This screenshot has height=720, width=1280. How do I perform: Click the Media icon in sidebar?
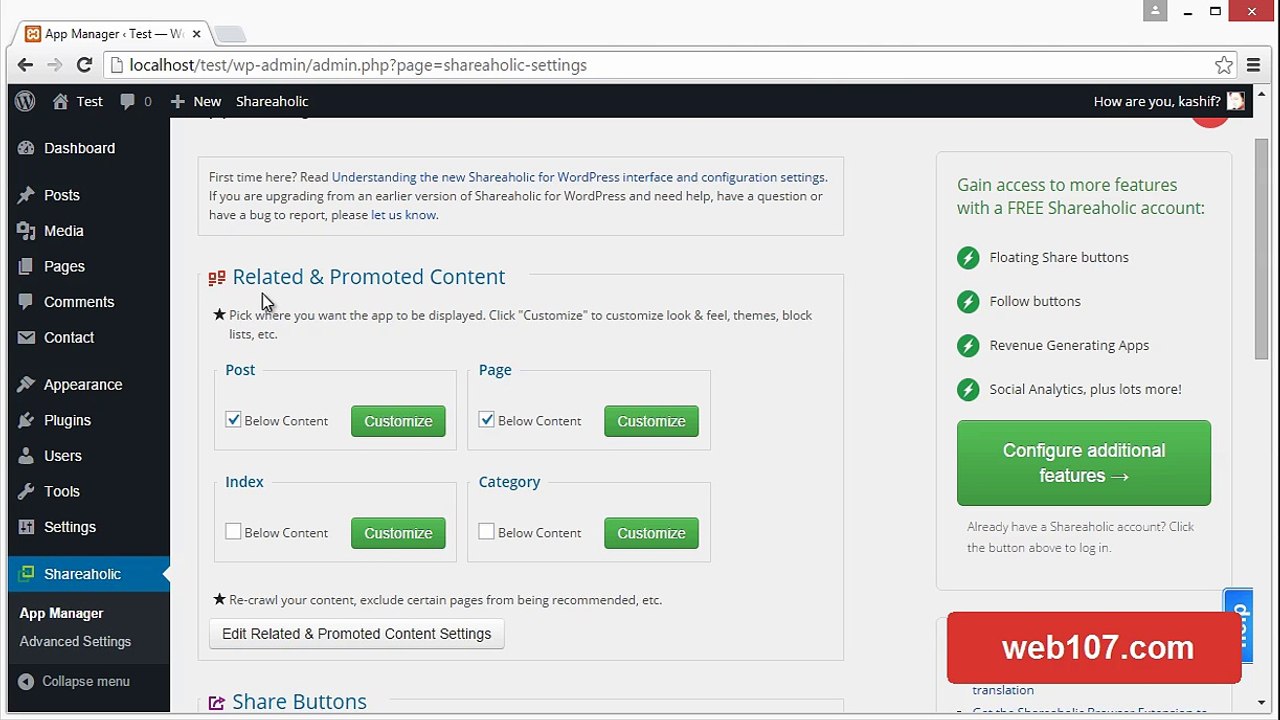click(26, 231)
